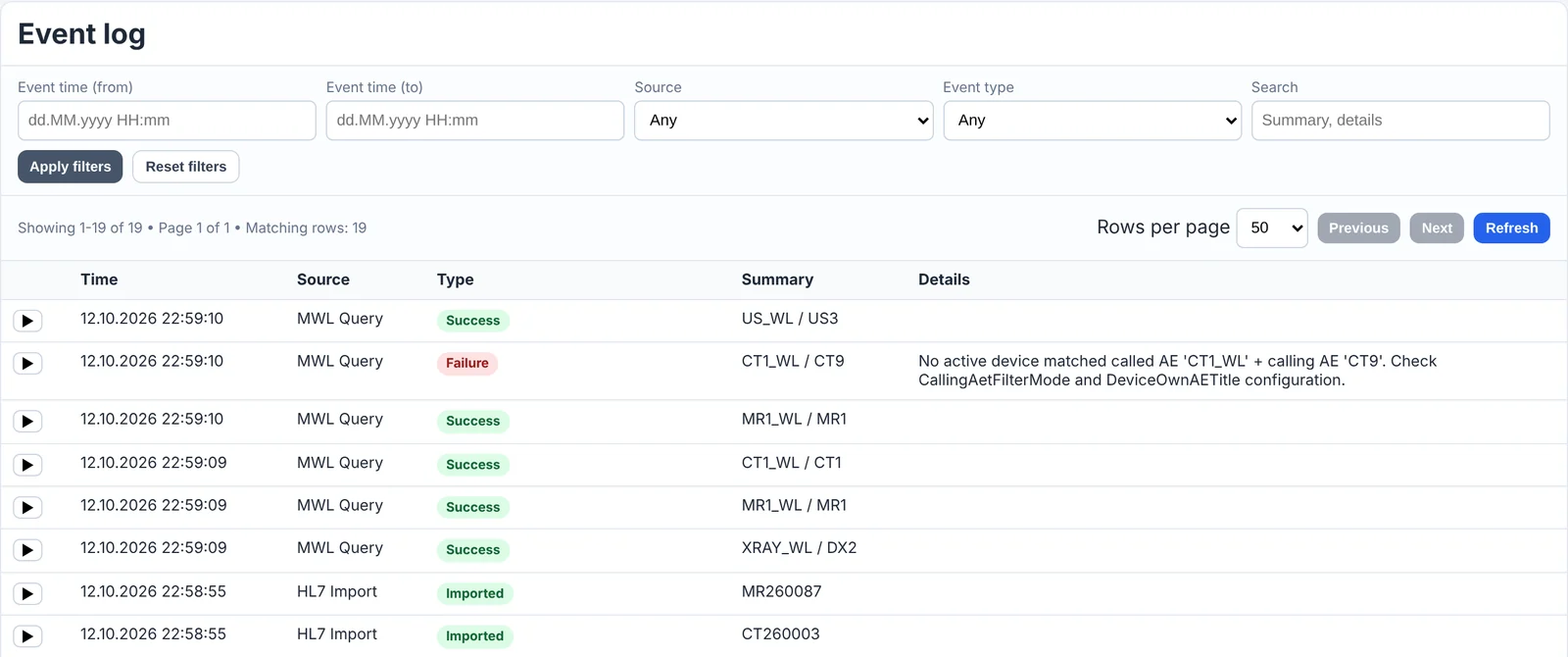Focus the Search summary, details field
The height and width of the screenshot is (657, 1568).
click(x=1400, y=121)
